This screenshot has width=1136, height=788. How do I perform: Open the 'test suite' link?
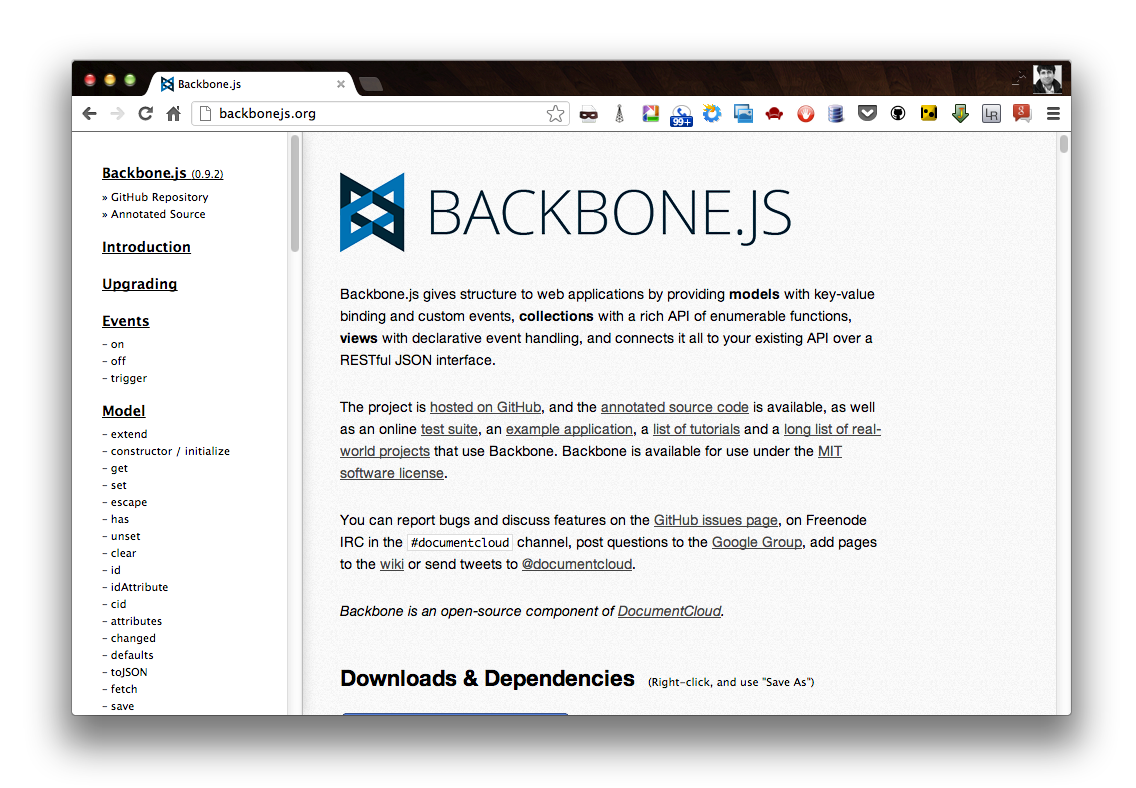tap(449, 429)
